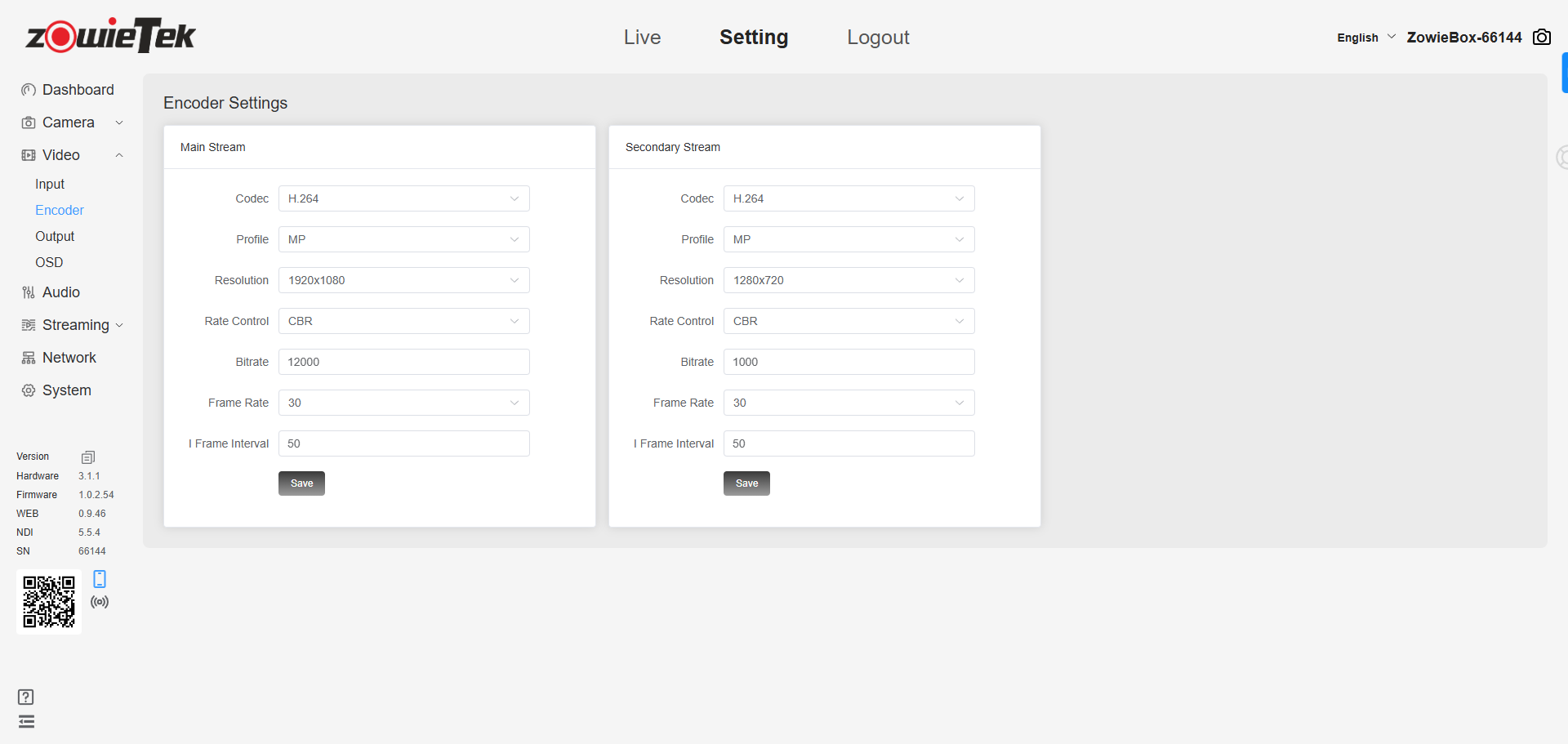Screen dimensions: 1568x744
Task: Open the Output page under Video
Action: click(55, 236)
